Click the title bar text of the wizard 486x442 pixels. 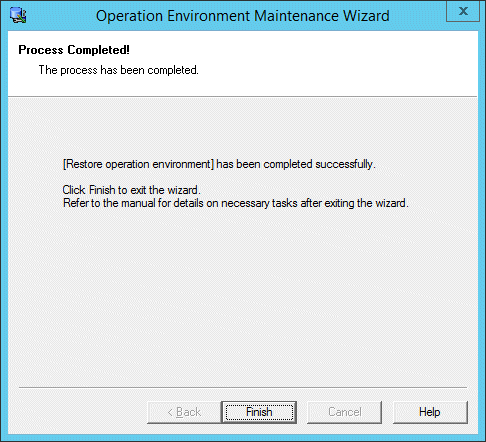(x=243, y=16)
